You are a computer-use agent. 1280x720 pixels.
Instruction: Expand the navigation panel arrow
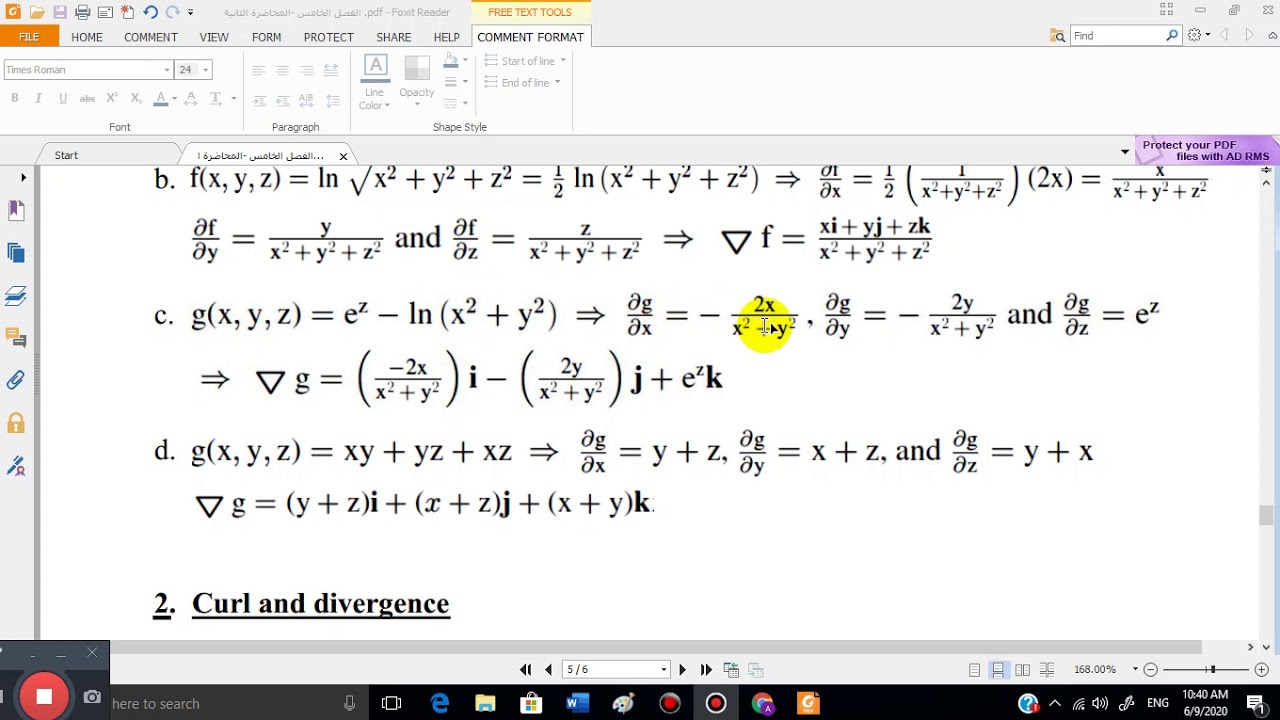23,178
